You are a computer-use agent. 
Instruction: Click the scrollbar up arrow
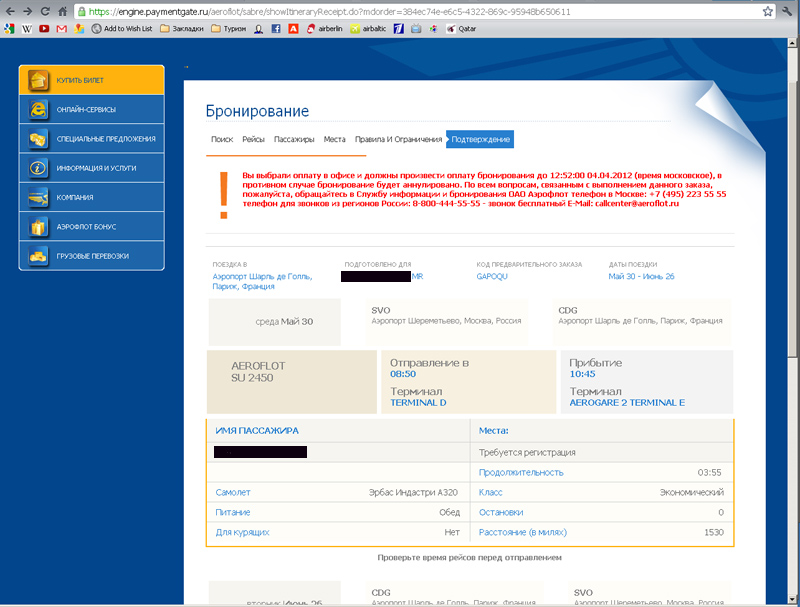pos(792,43)
